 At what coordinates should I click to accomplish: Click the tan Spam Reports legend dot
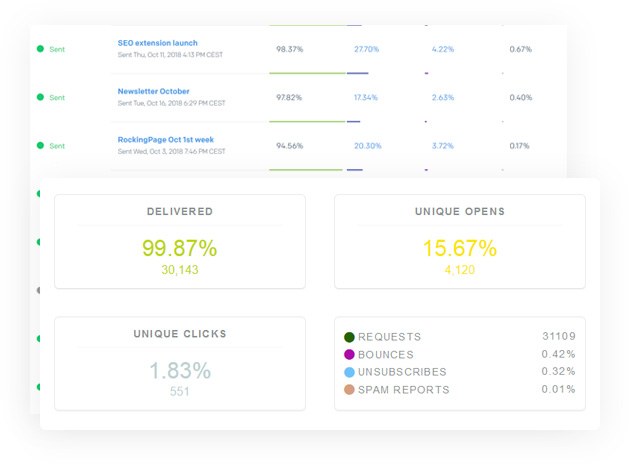pos(349,390)
